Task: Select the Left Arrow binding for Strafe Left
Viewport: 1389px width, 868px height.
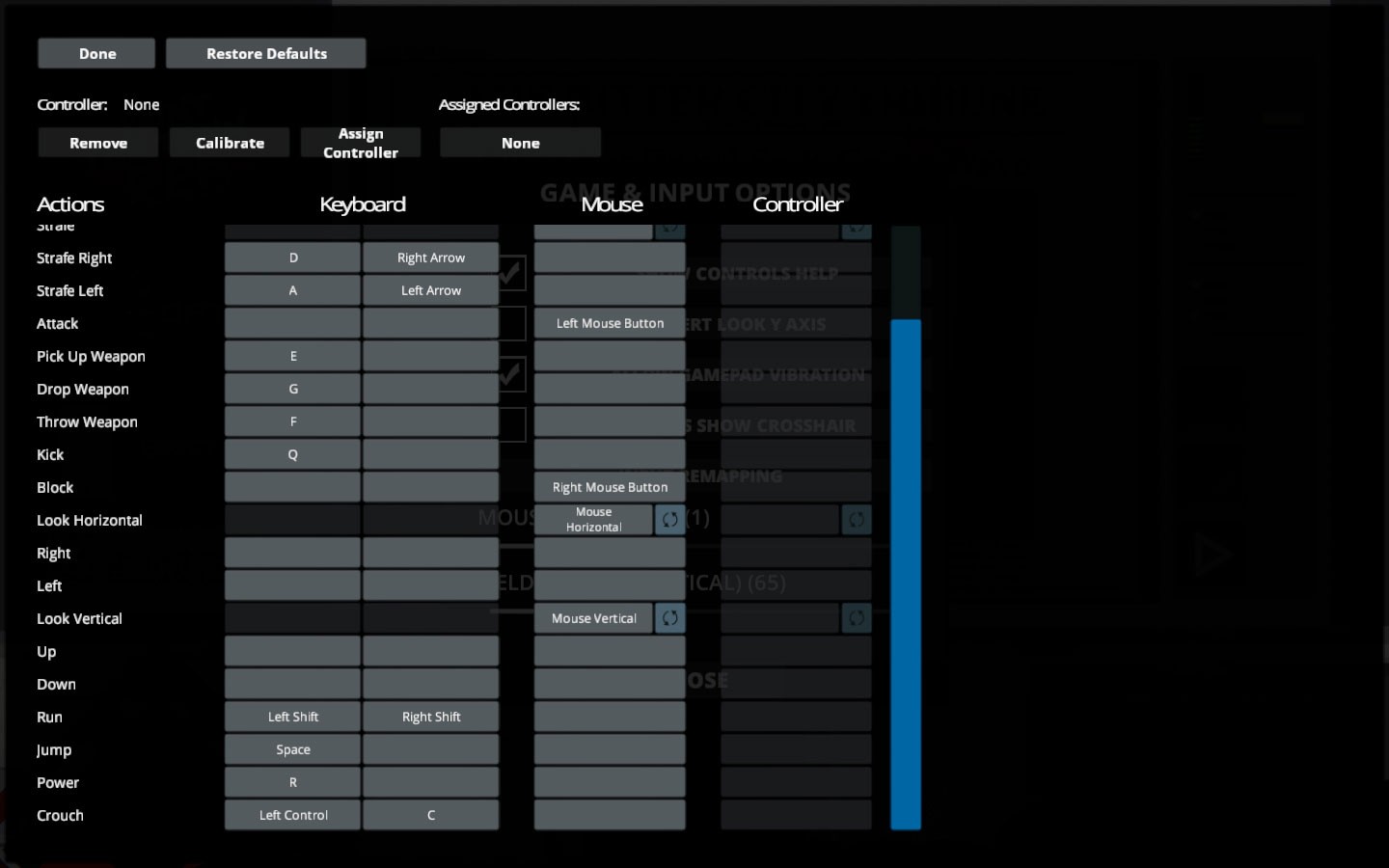Action: point(430,290)
